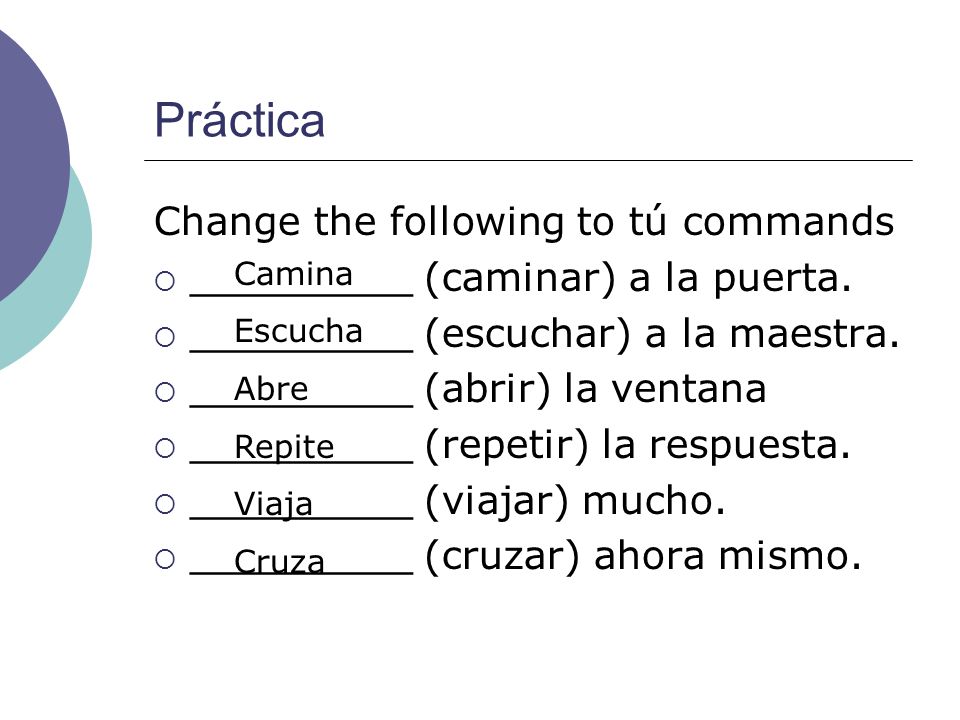
Task: Click the answer word Escucha
Action: tap(298, 331)
